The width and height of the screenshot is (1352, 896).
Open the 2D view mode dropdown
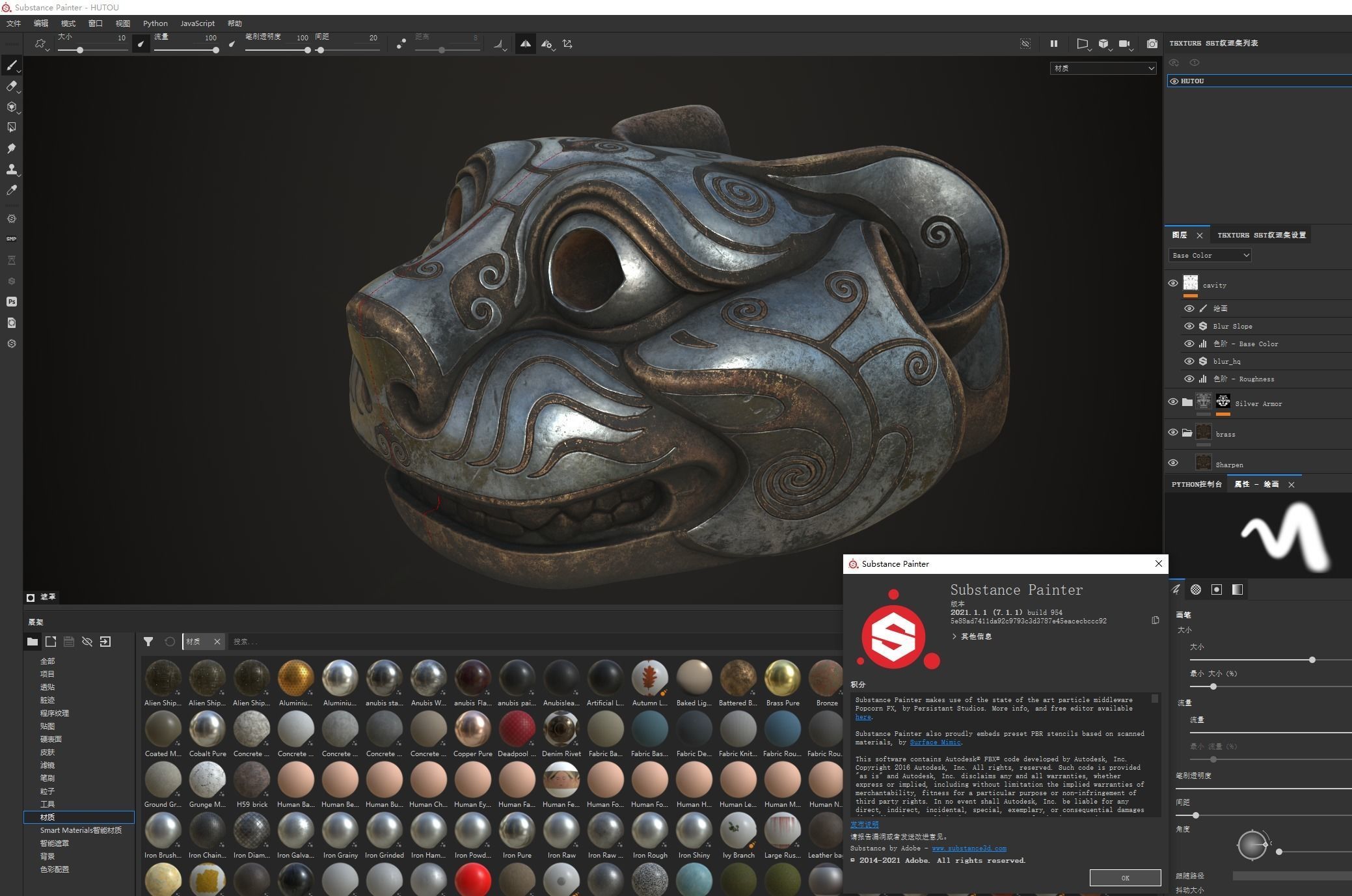[x=1083, y=44]
